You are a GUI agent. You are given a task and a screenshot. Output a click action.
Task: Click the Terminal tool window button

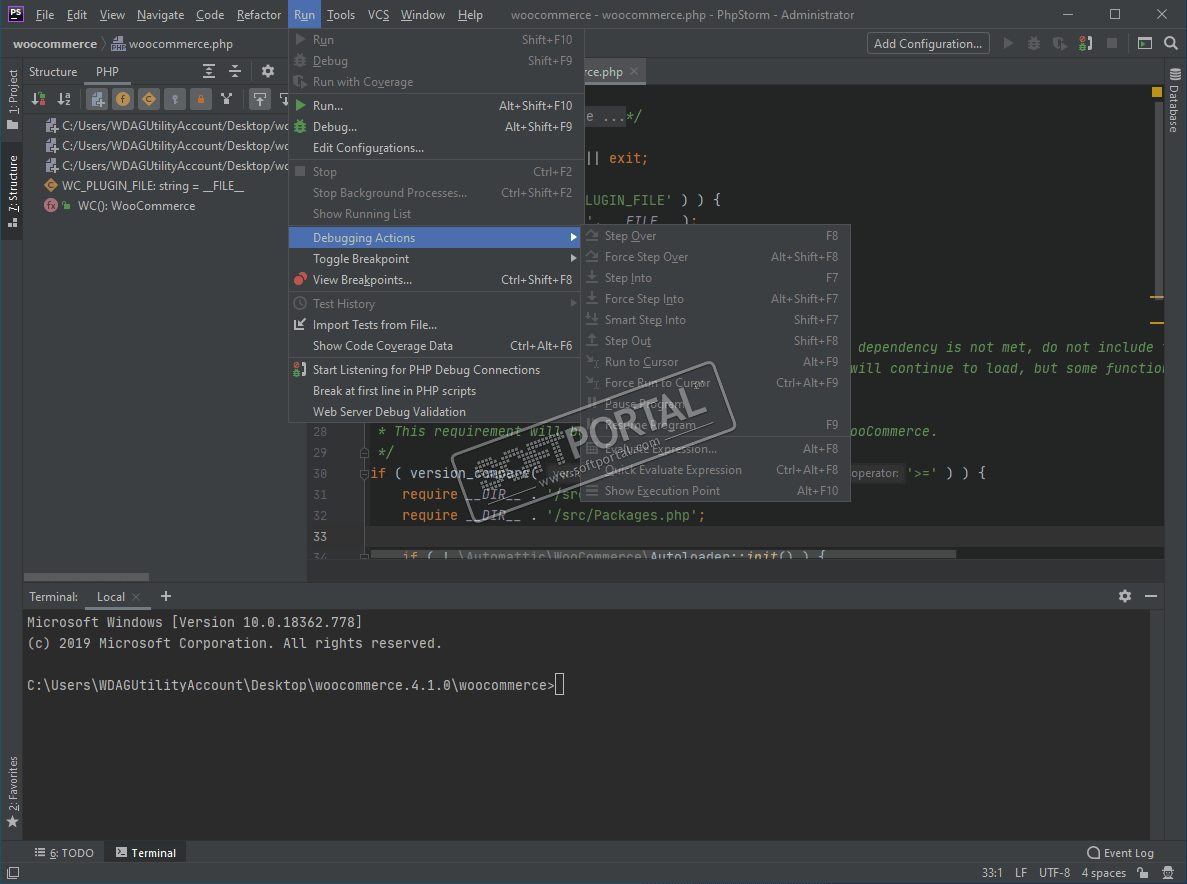point(146,853)
